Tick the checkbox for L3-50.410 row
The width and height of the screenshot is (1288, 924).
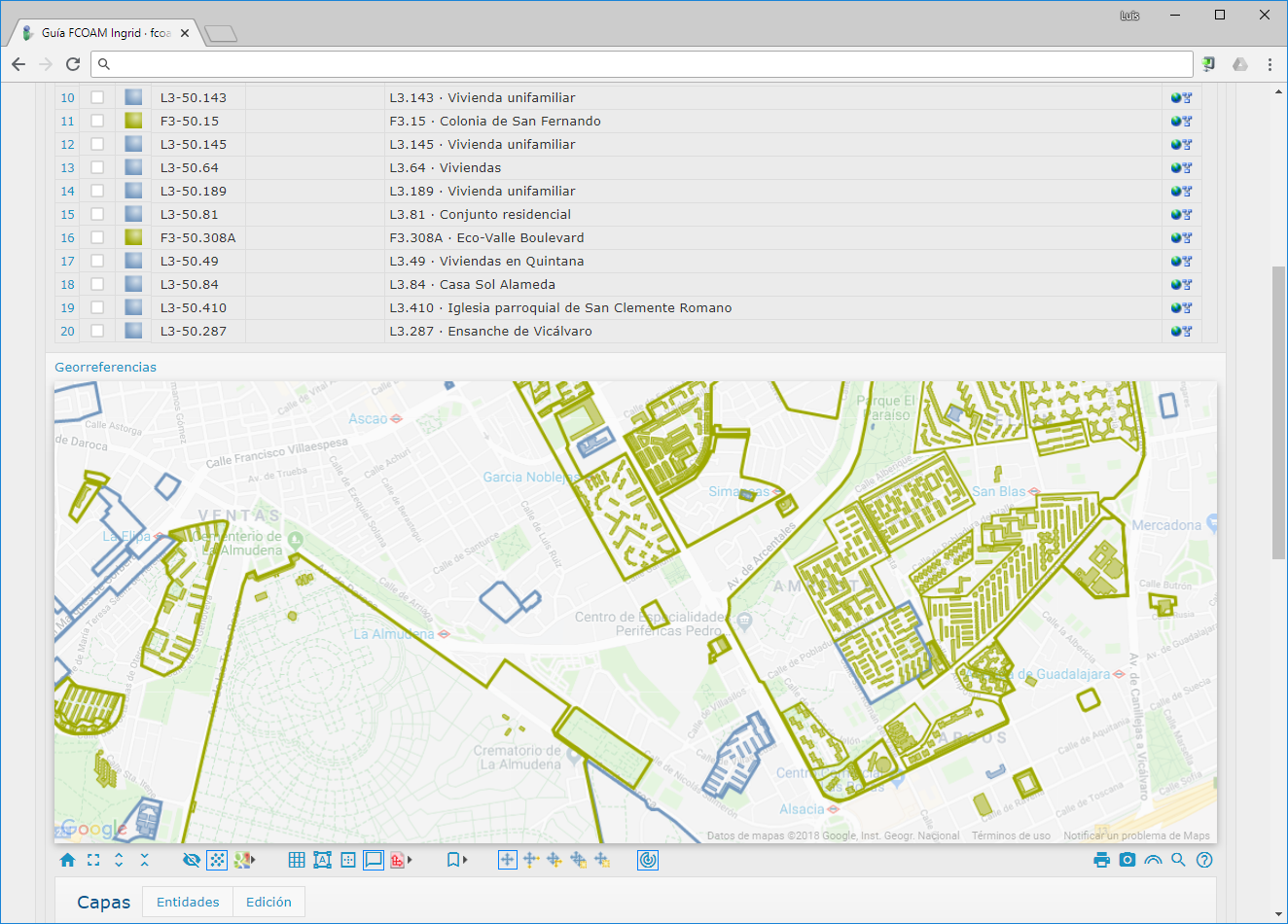click(x=97, y=308)
